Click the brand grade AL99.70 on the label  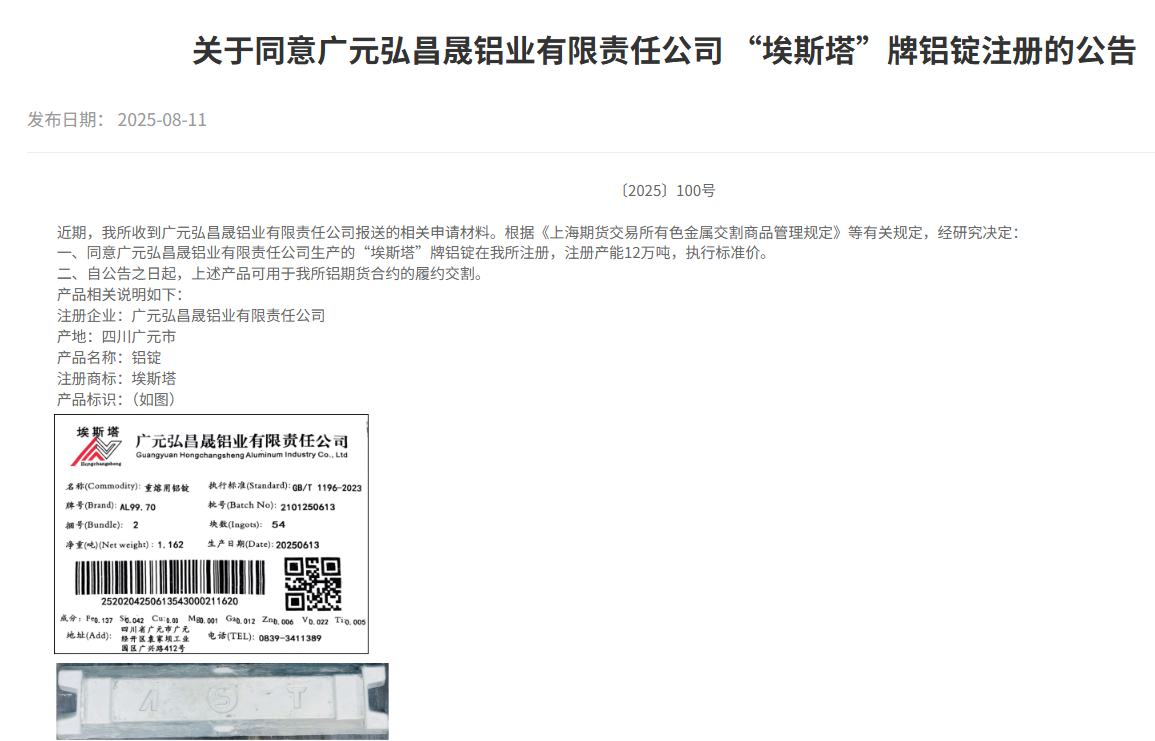(x=138, y=507)
